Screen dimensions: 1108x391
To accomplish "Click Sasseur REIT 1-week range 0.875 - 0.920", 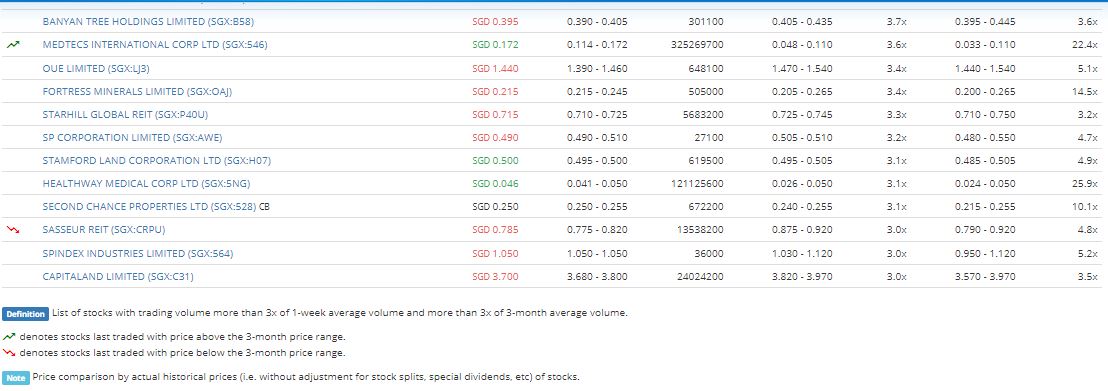I will click(x=802, y=230).
